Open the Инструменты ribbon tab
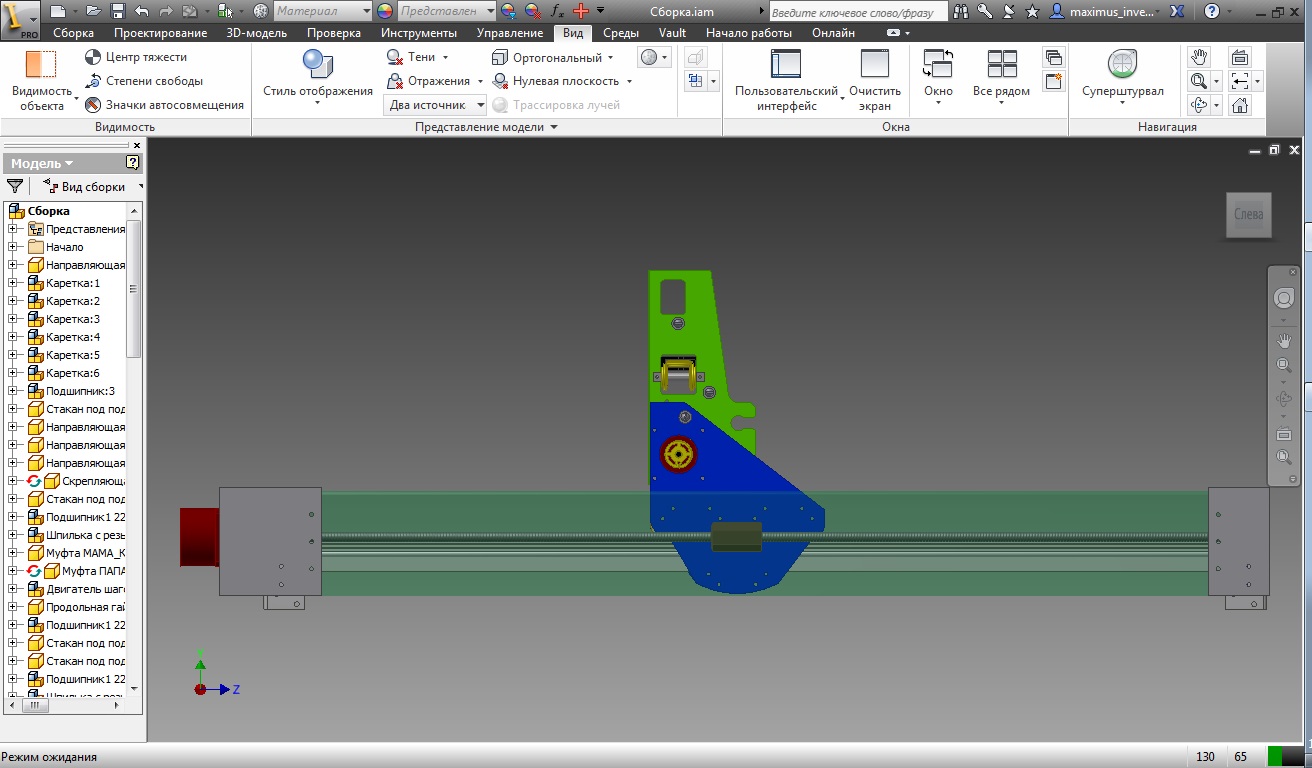1312x768 pixels. (x=419, y=33)
